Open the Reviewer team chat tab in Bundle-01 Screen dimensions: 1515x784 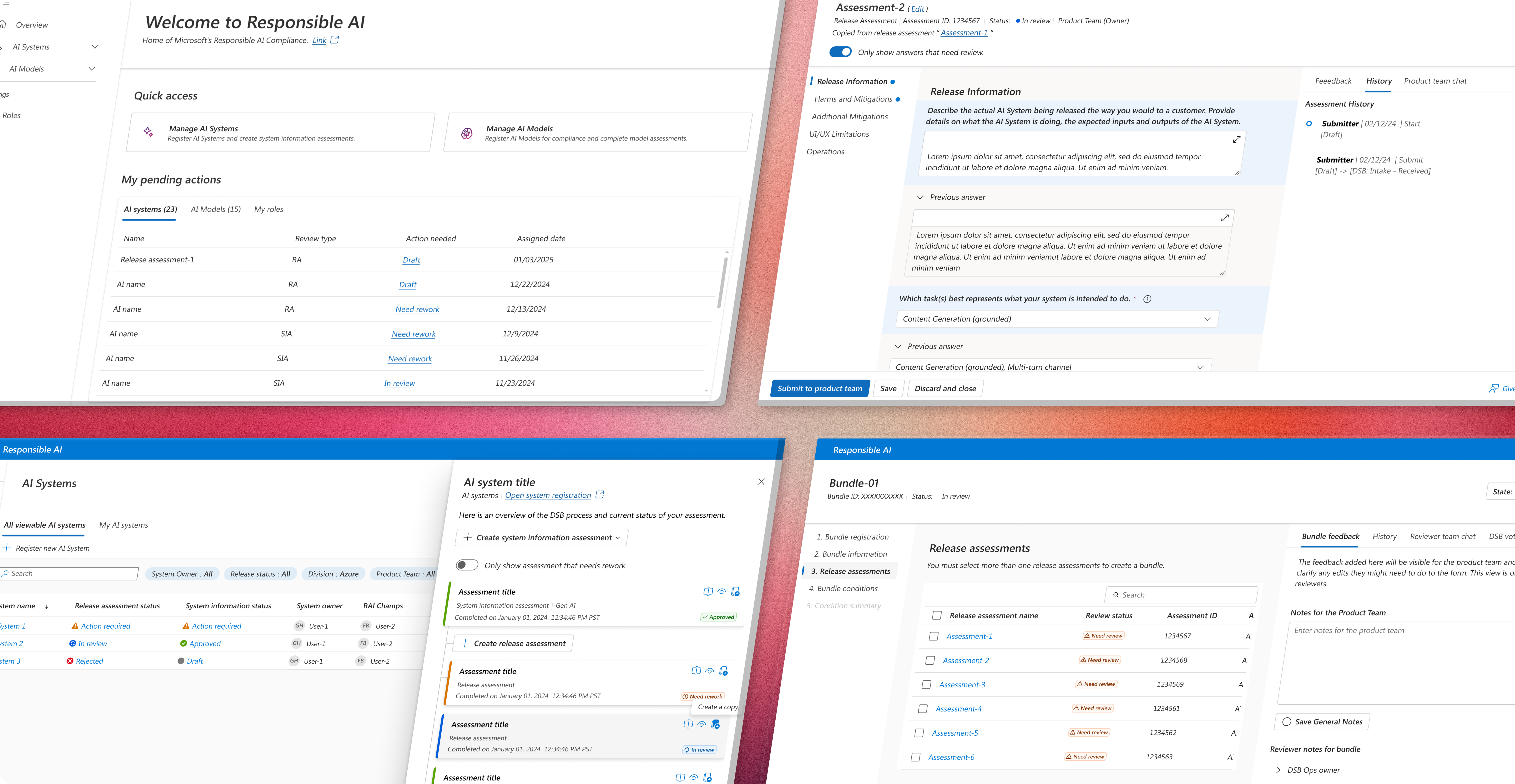[1443, 537]
